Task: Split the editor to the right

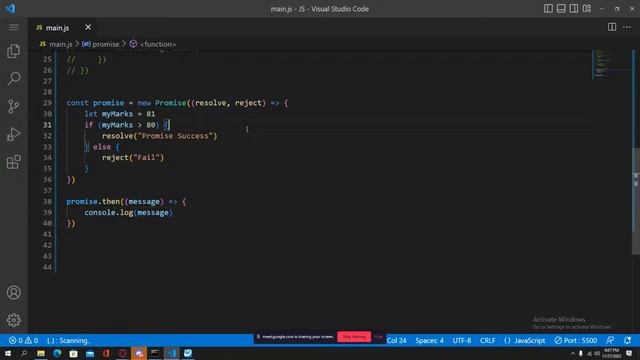Action: 612,27
